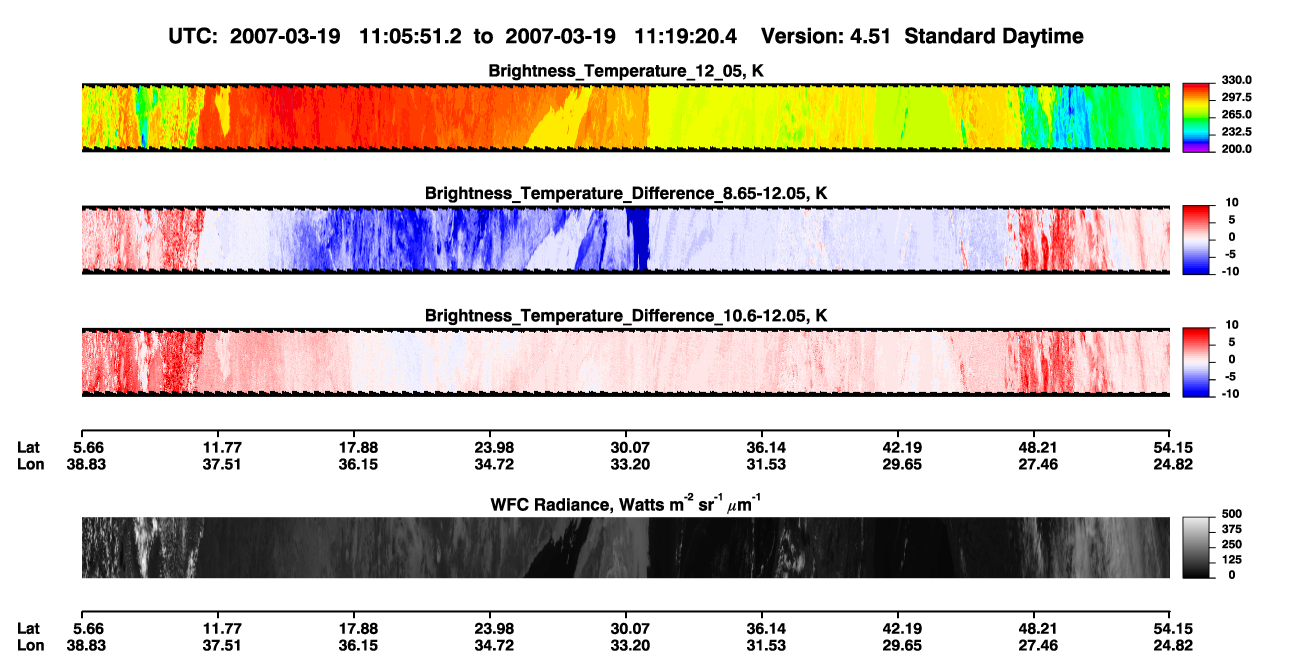
Task: Click the Brightness_Temperature_12_05 rainbow colorbar
Action: pos(1198,117)
